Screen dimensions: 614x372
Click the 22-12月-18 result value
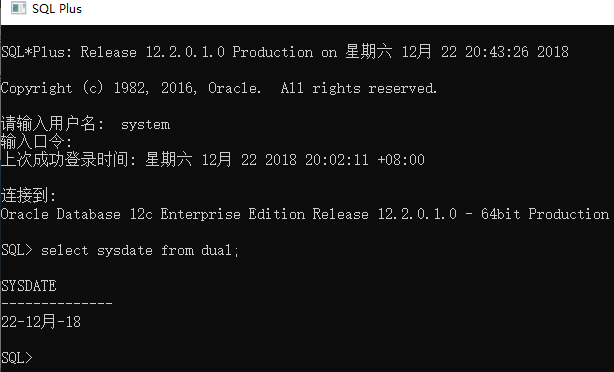click(41, 322)
